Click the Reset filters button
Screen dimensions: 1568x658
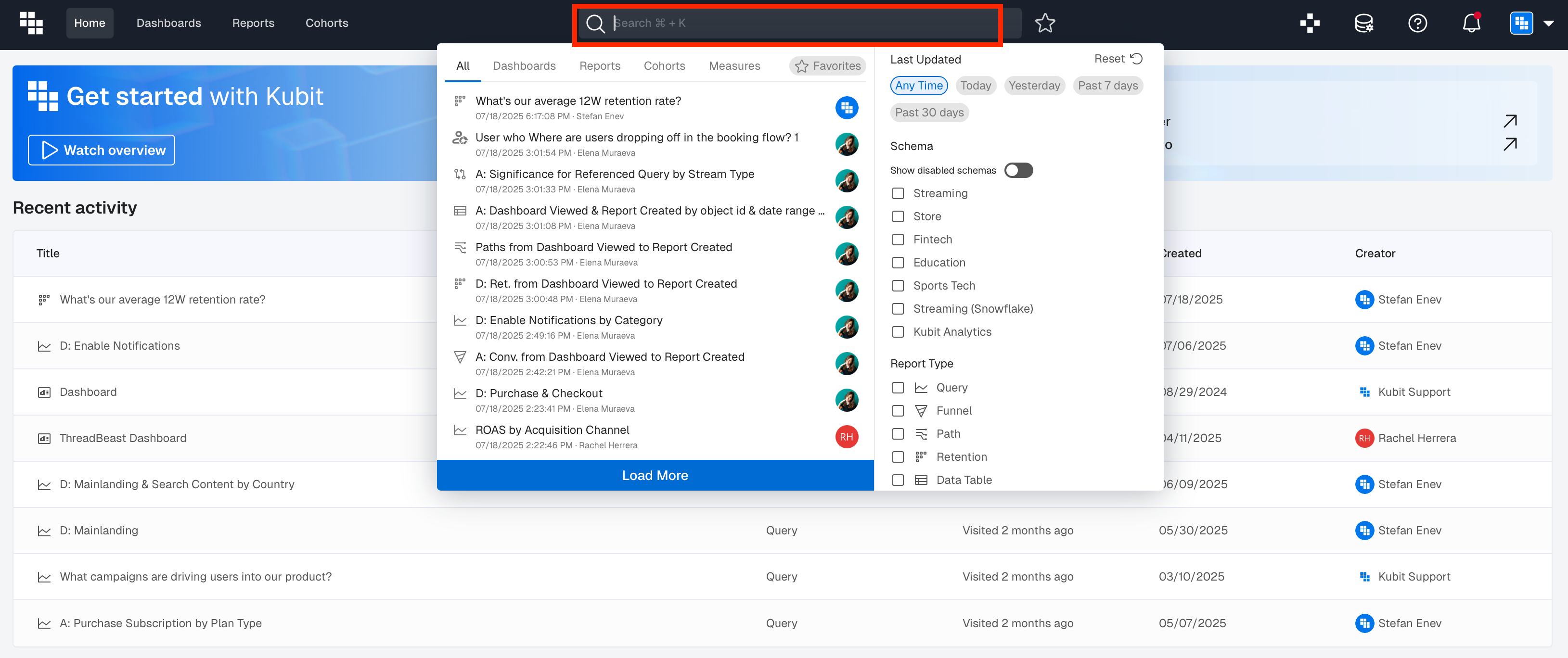pos(1118,59)
